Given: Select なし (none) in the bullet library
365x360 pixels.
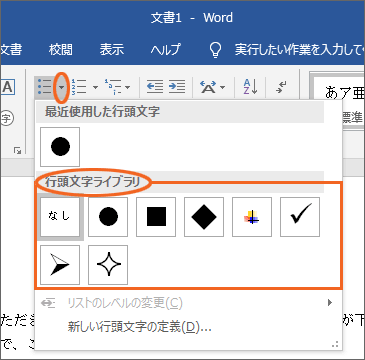Looking at the screenshot, I should tap(60, 217).
